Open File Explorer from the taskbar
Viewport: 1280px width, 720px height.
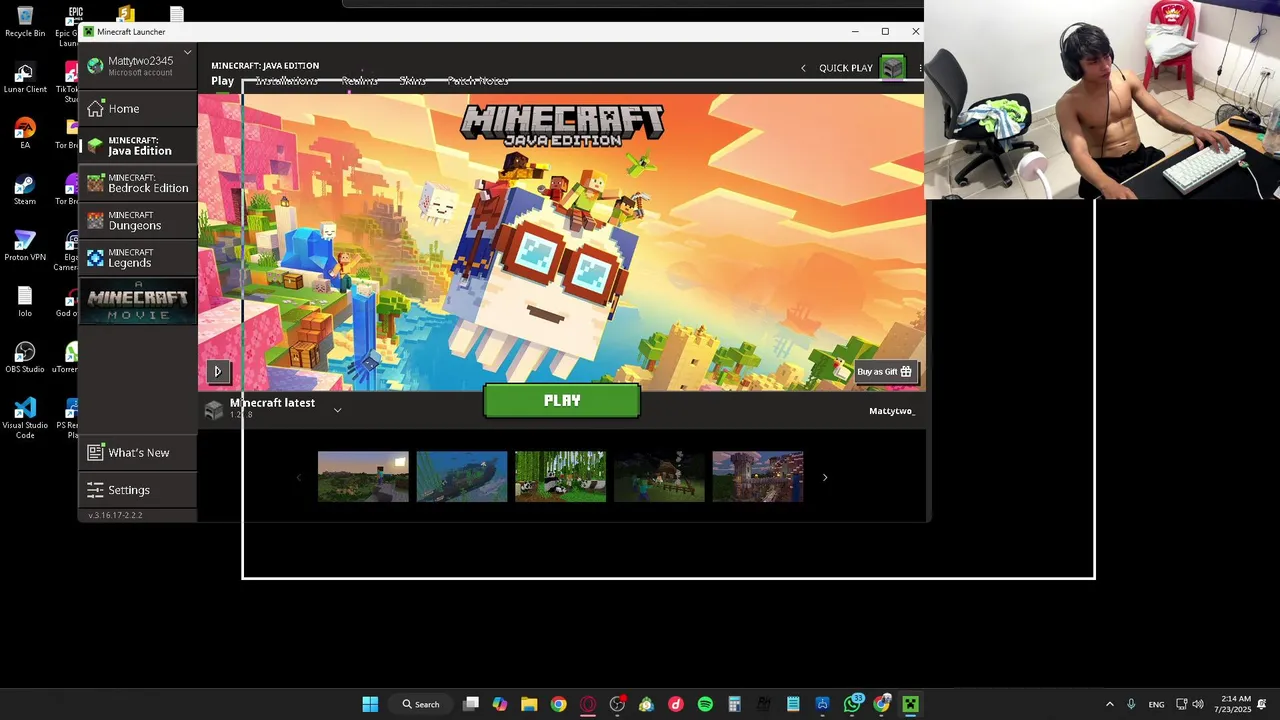[x=529, y=704]
